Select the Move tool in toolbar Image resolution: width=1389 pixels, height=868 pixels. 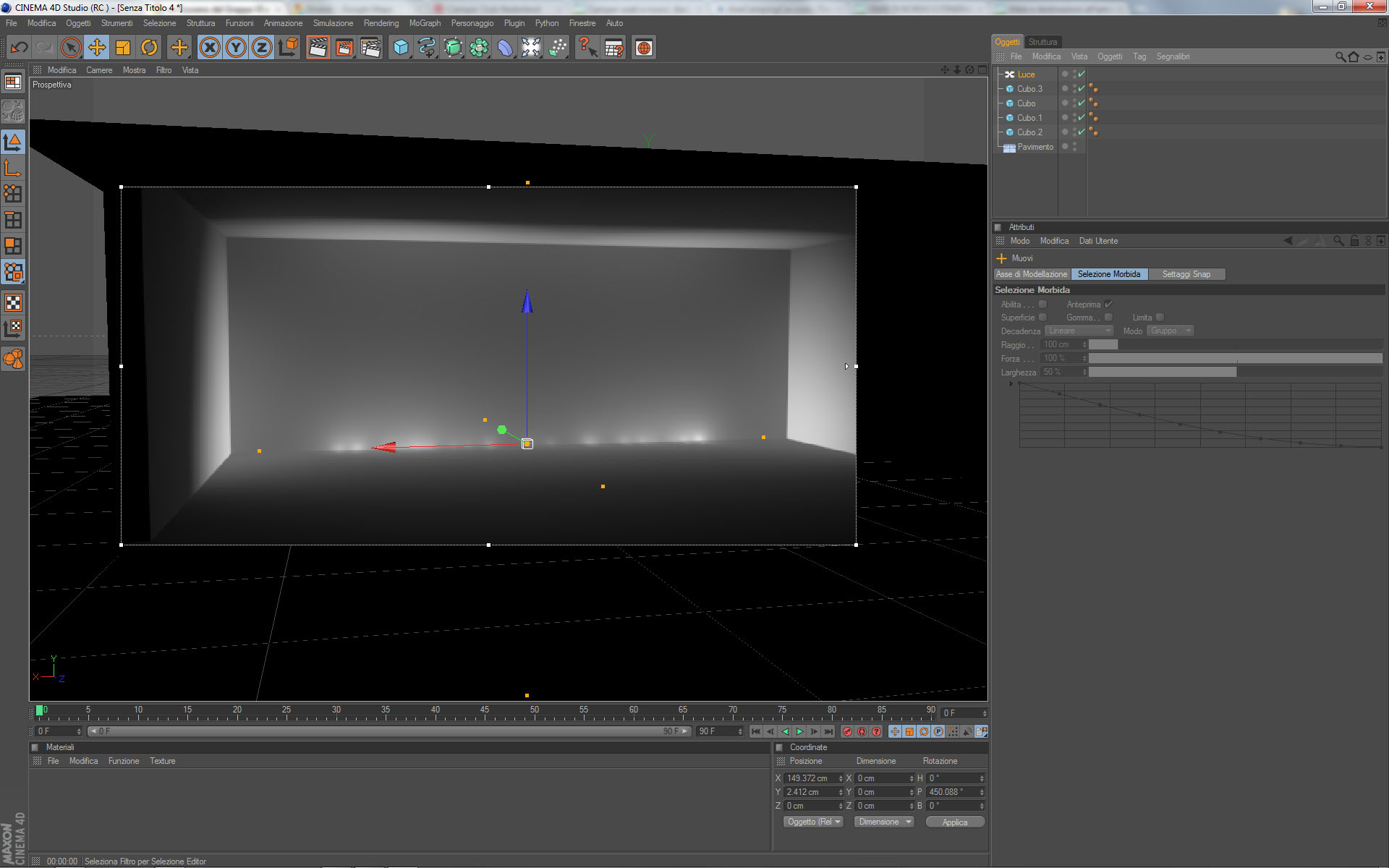click(96, 48)
